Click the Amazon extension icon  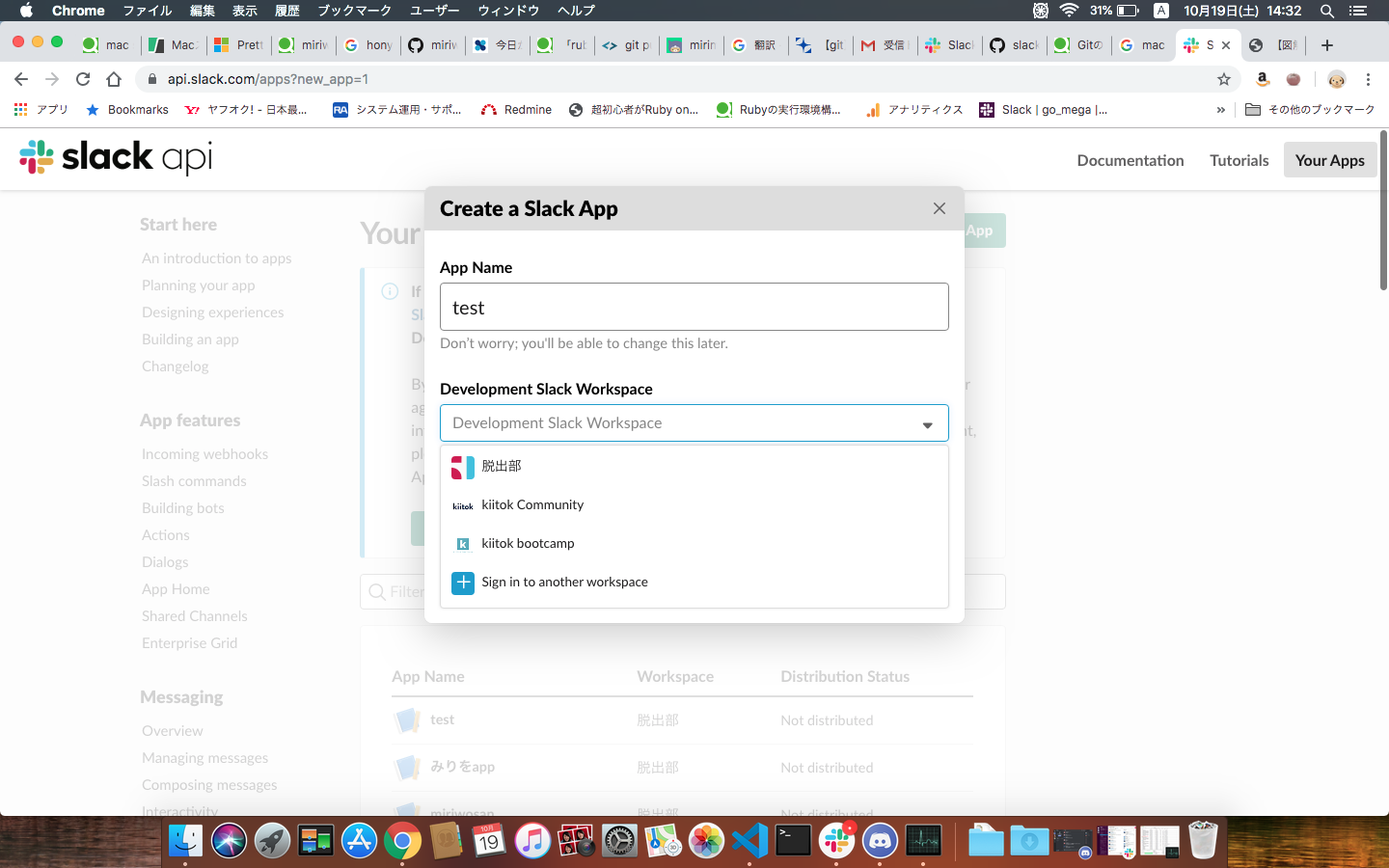(x=1262, y=79)
